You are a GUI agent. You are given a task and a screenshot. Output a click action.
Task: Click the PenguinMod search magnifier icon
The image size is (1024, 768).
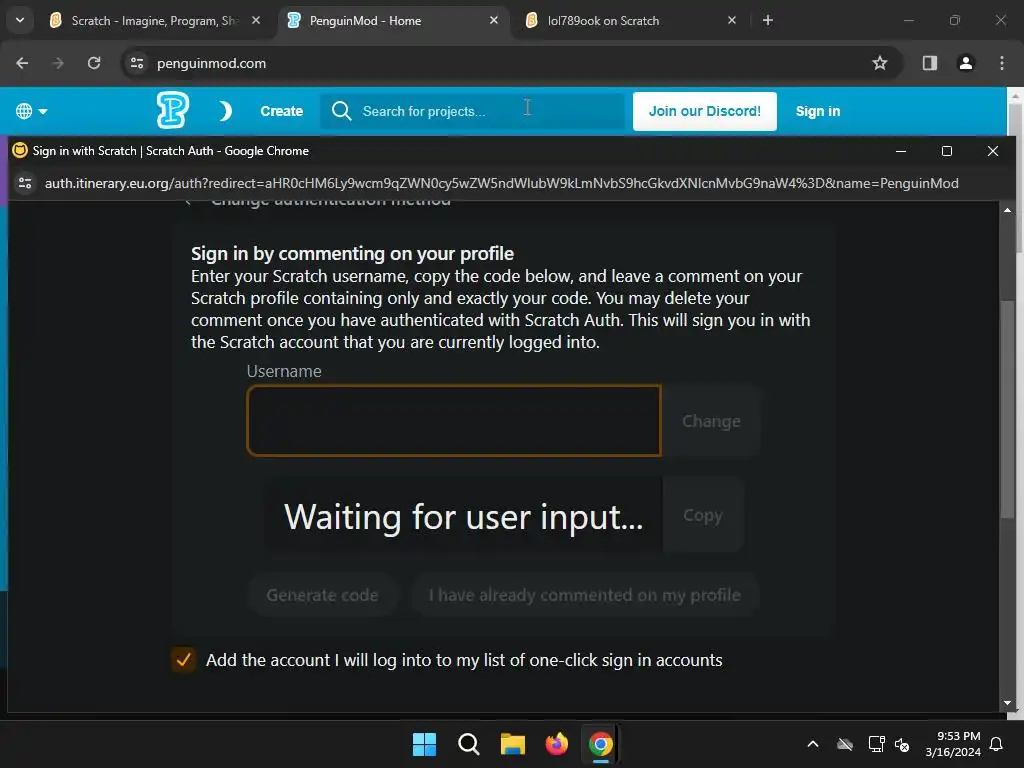(x=342, y=111)
